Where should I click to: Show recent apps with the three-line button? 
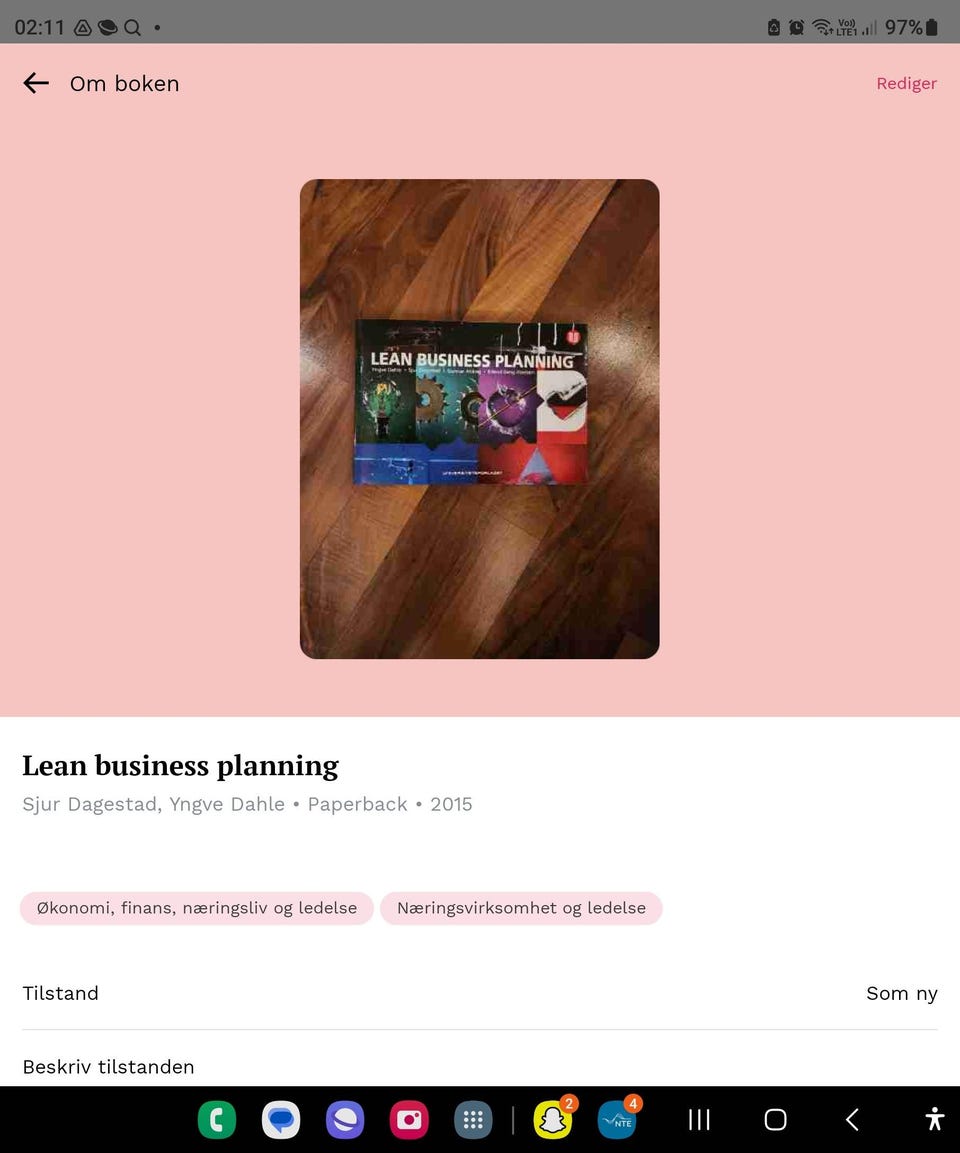pyautogui.click(x=699, y=1119)
